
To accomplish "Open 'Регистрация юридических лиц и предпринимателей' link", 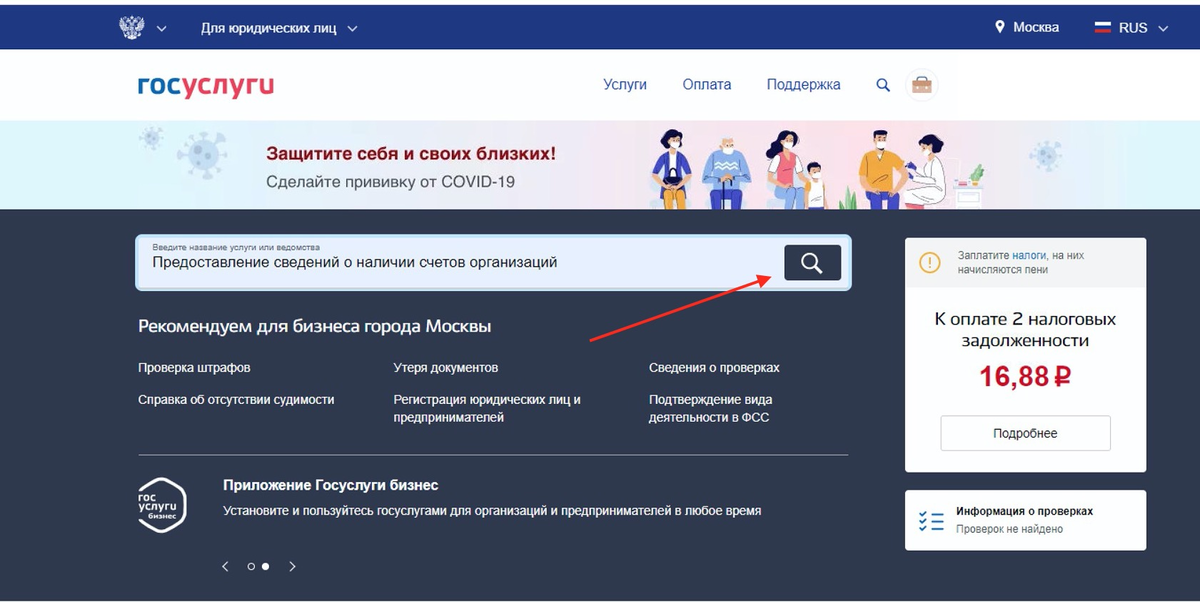I will (487, 408).
